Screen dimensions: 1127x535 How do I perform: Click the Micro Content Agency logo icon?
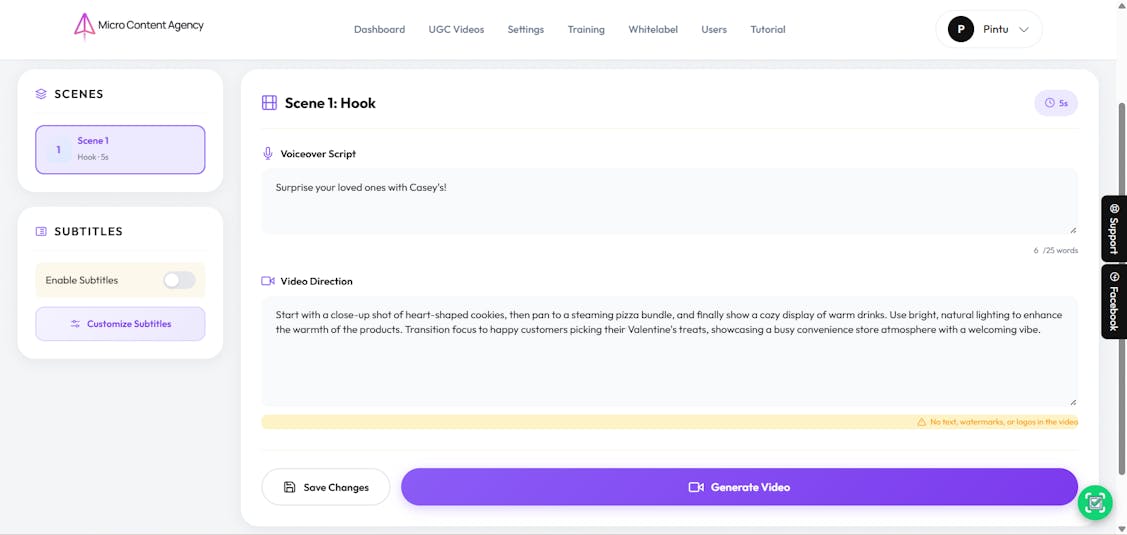[x=84, y=26]
